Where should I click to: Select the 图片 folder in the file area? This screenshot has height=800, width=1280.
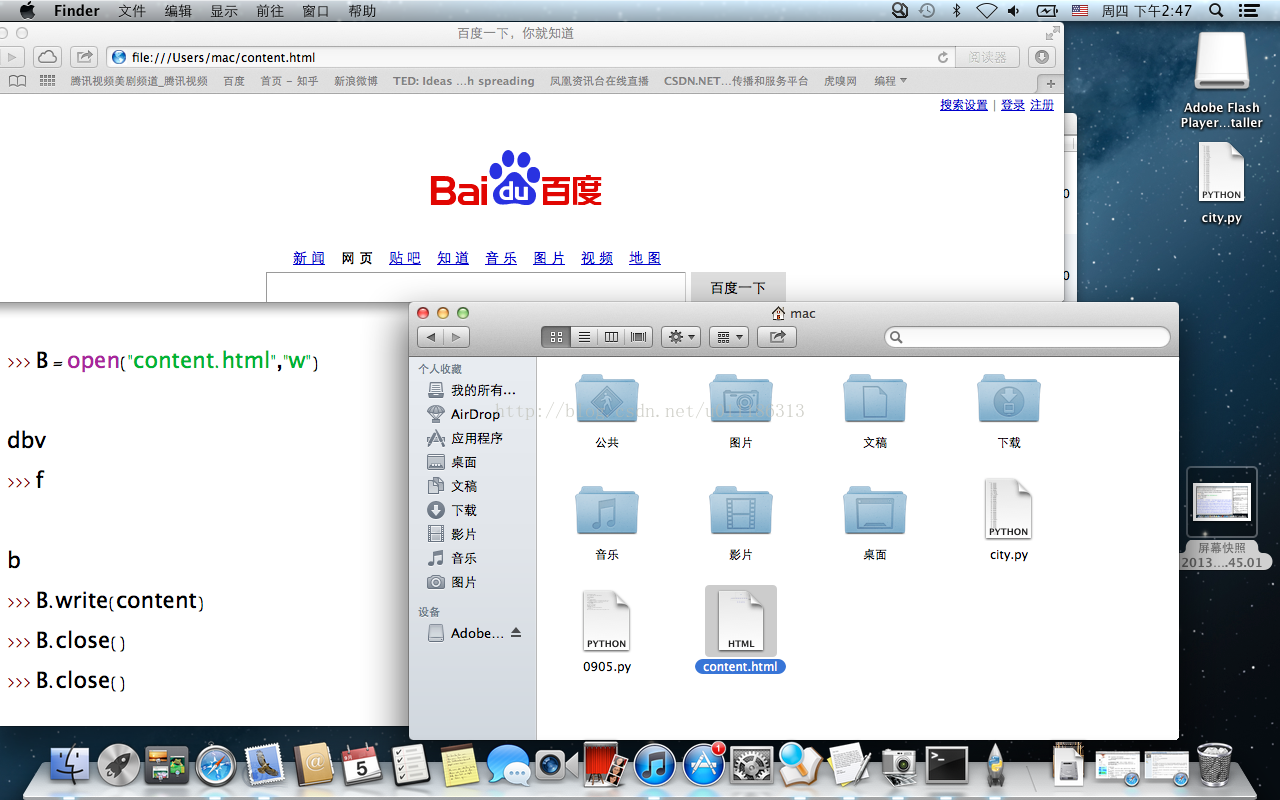click(741, 400)
